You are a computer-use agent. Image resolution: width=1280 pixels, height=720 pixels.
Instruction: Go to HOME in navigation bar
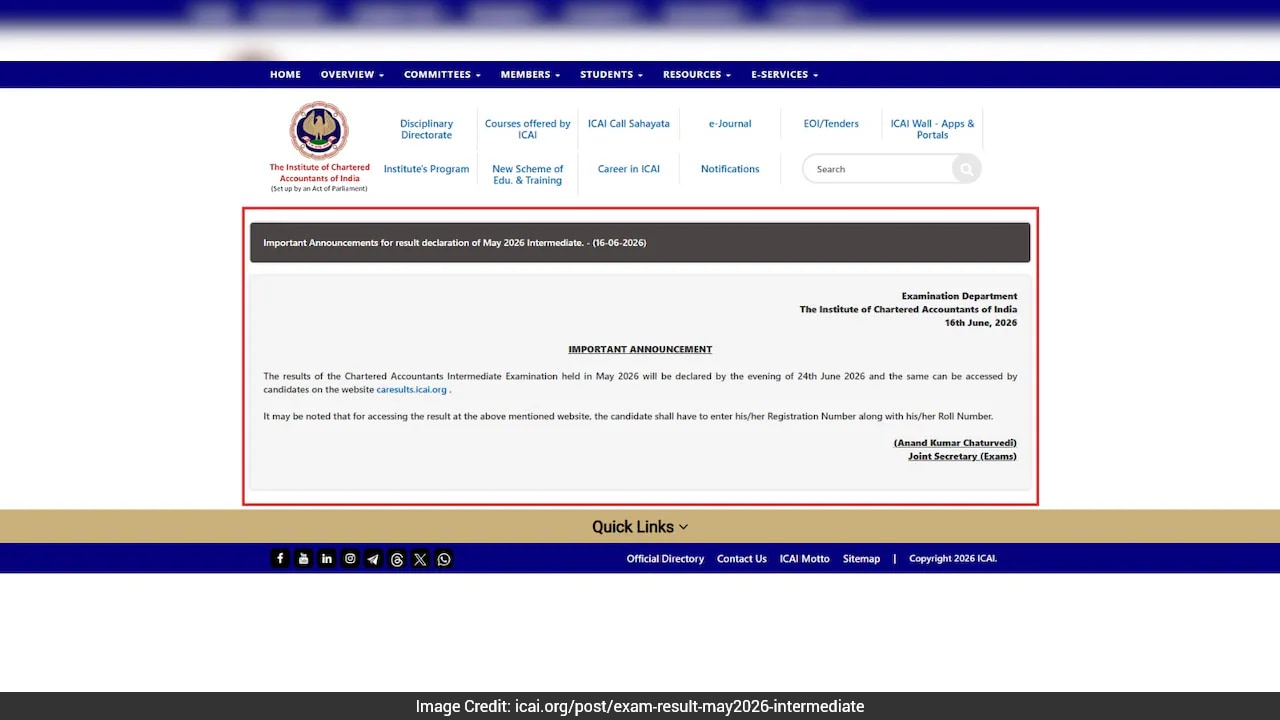tap(285, 75)
